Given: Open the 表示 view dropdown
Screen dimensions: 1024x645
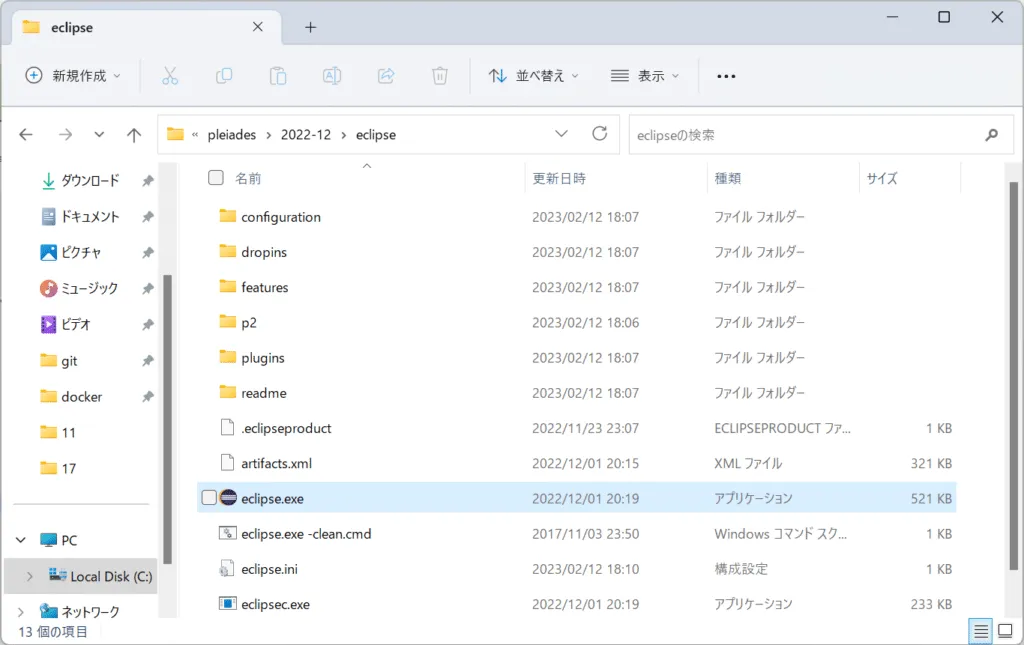Looking at the screenshot, I should 645,76.
